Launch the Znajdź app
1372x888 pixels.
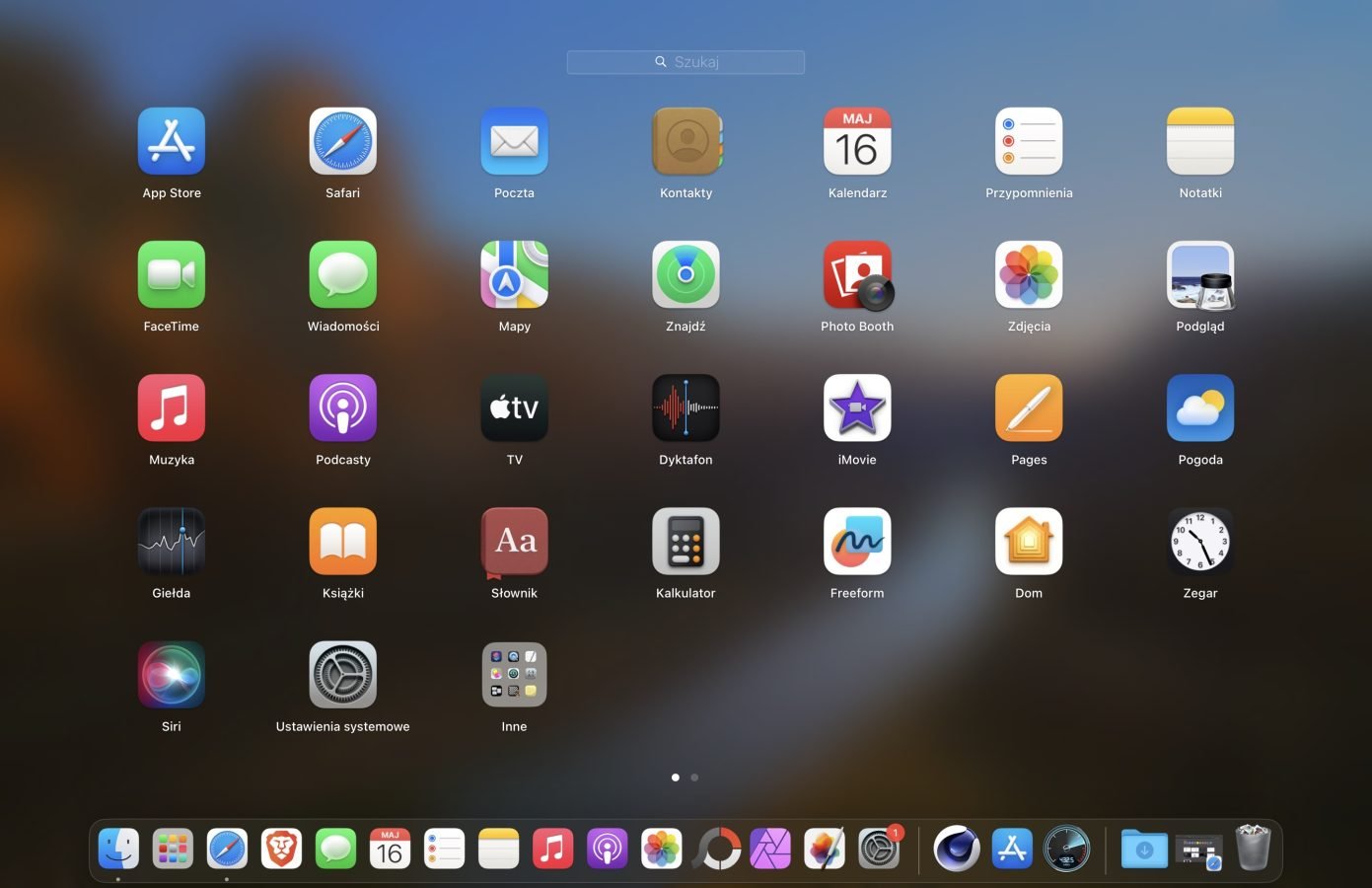point(686,274)
